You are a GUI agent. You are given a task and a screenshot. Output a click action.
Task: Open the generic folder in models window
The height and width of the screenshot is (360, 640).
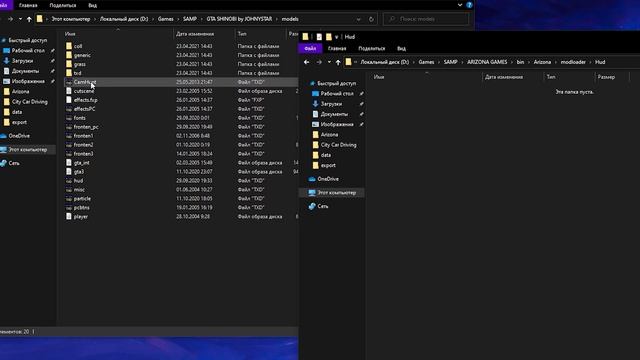click(x=82, y=55)
